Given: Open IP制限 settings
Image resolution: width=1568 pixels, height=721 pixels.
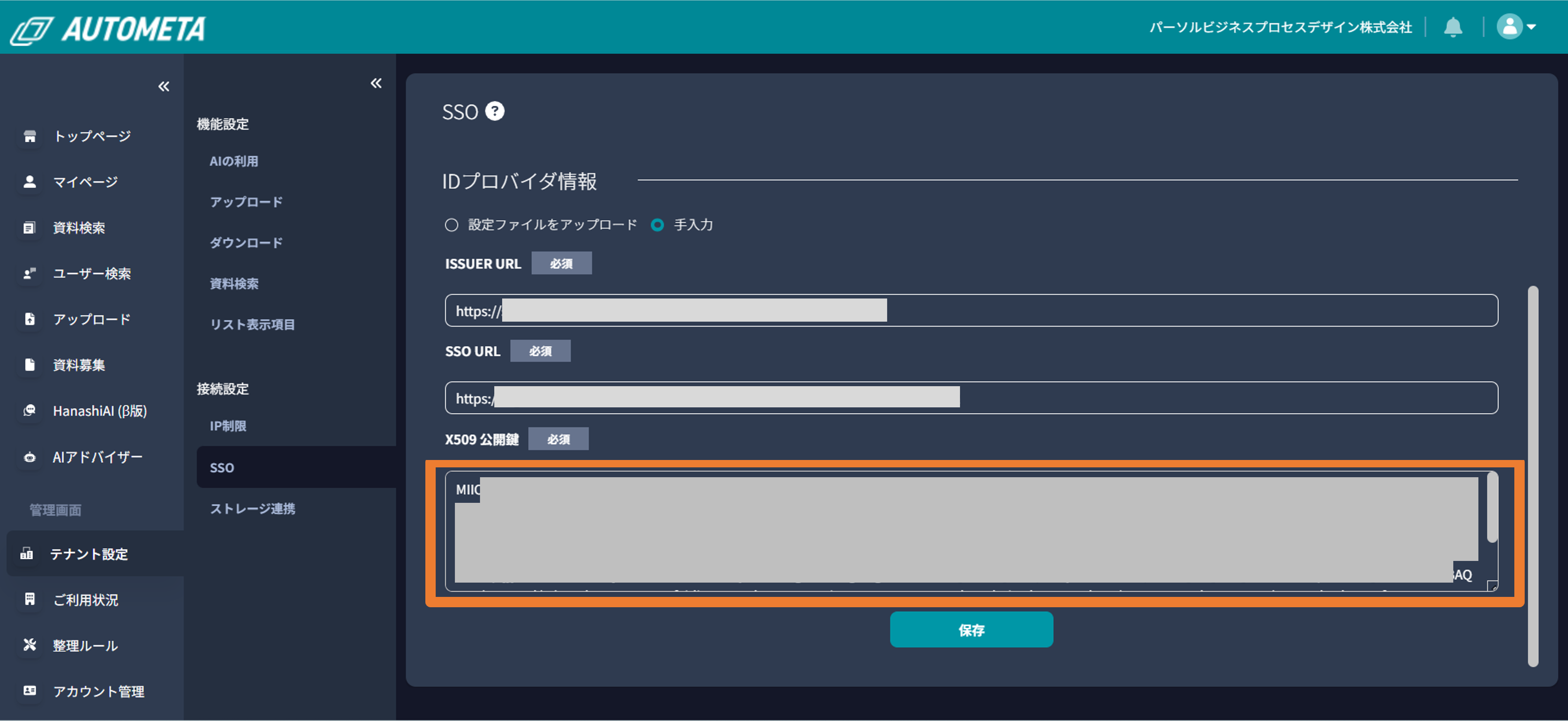Looking at the screenshot, I should [x=228, y=426].
